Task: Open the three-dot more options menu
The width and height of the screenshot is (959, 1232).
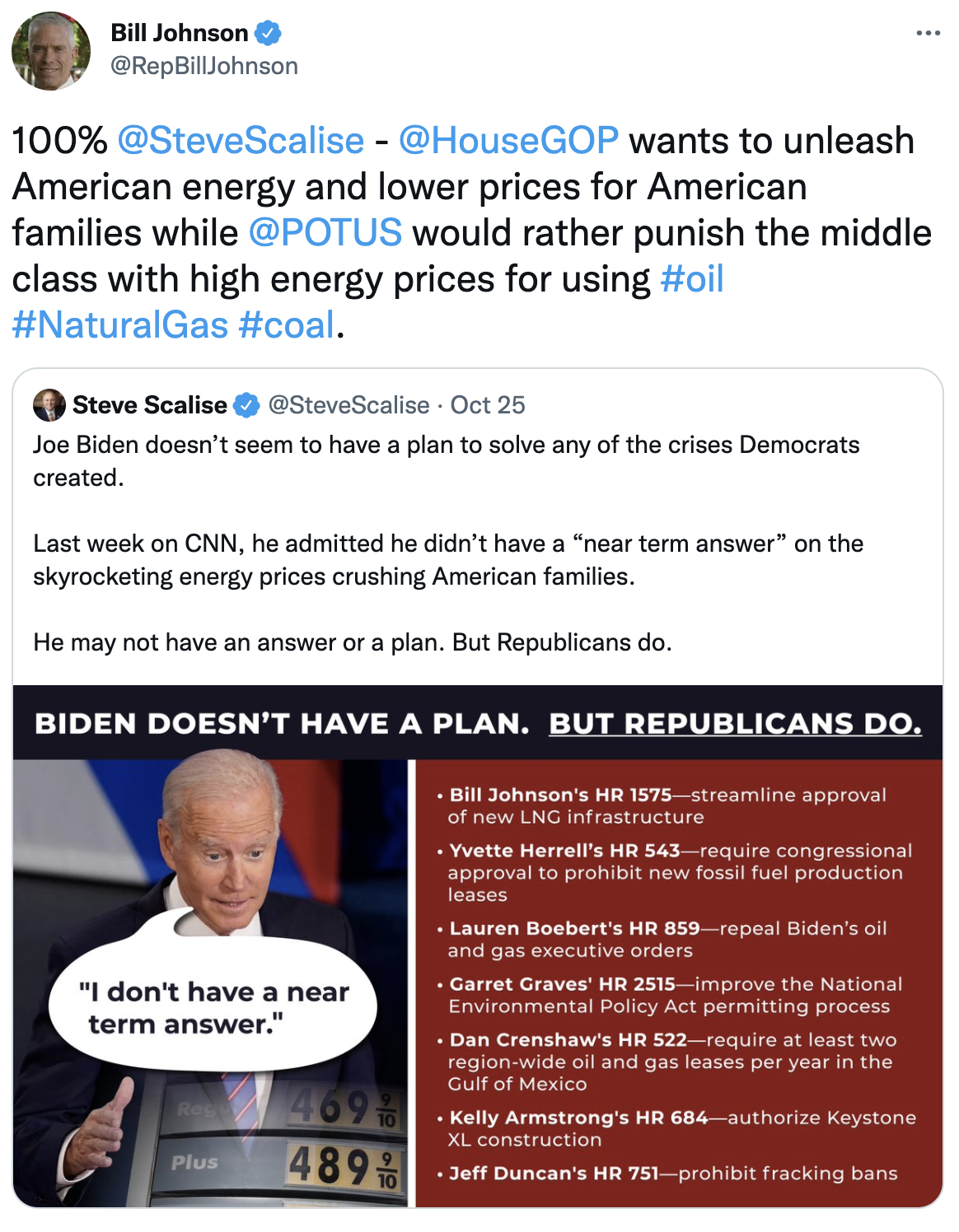Action: (x=928, y=34)
